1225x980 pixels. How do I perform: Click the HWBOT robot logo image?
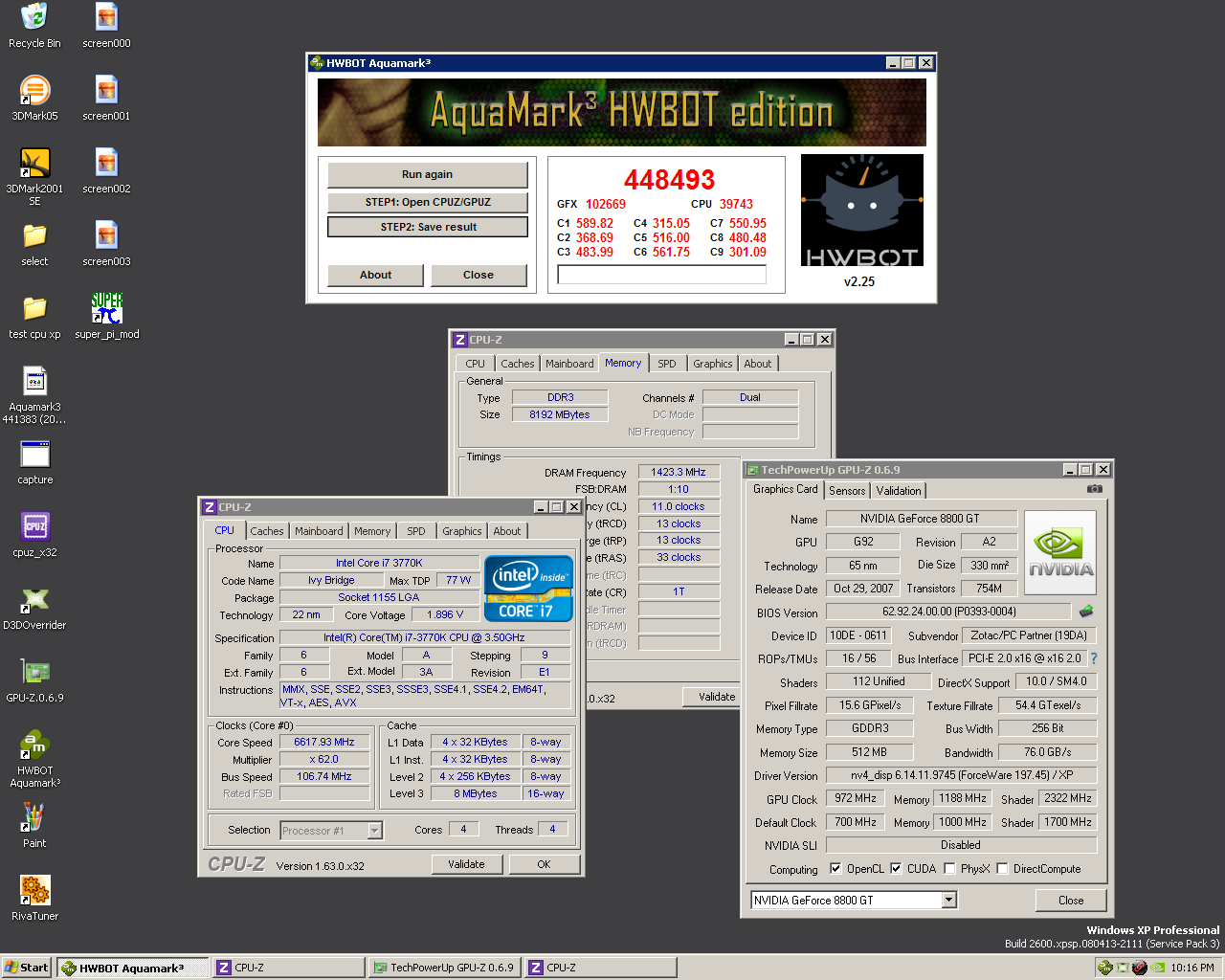coord(862,211)
